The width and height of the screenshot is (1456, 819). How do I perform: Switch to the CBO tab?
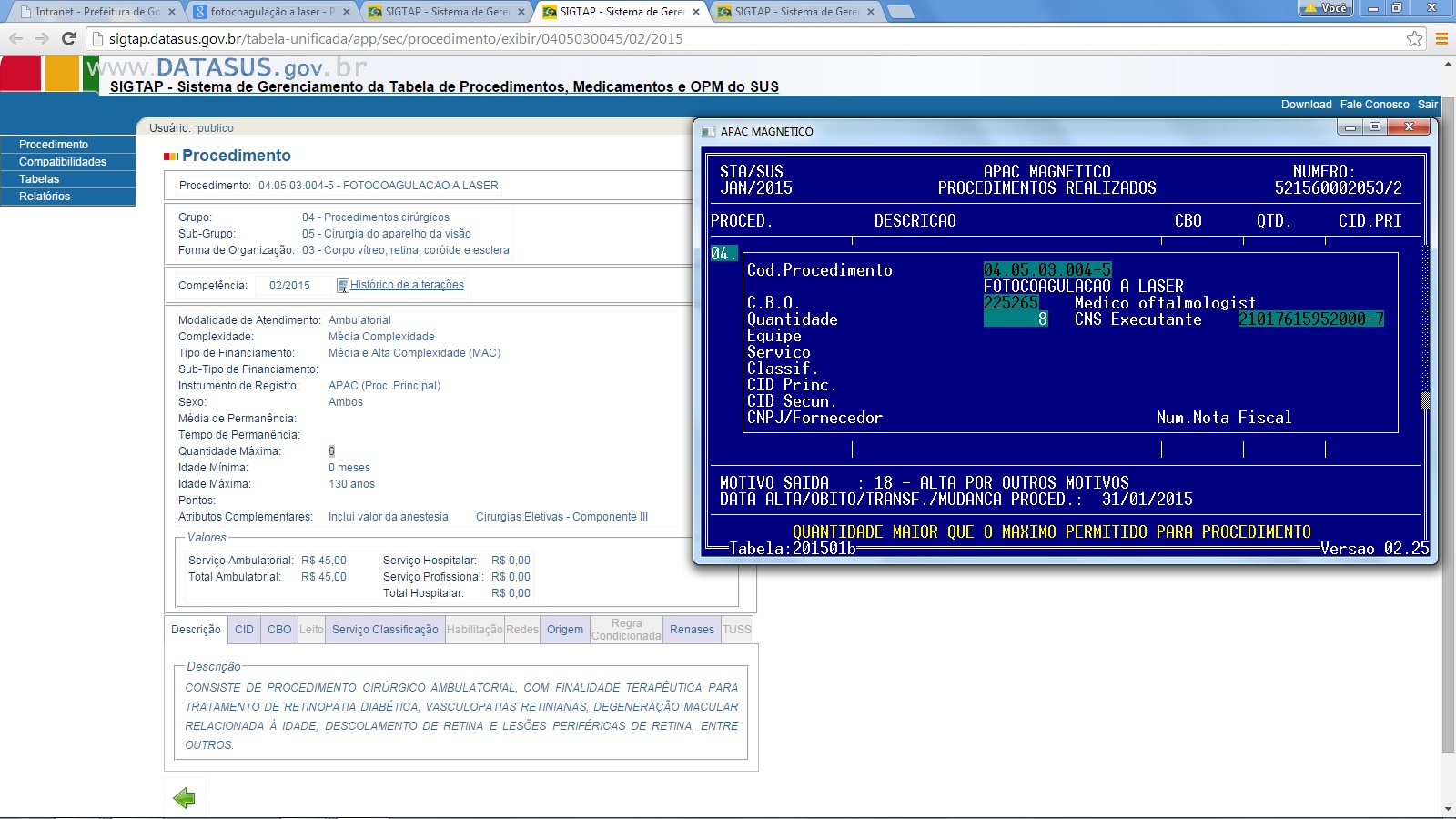(279, 630)
